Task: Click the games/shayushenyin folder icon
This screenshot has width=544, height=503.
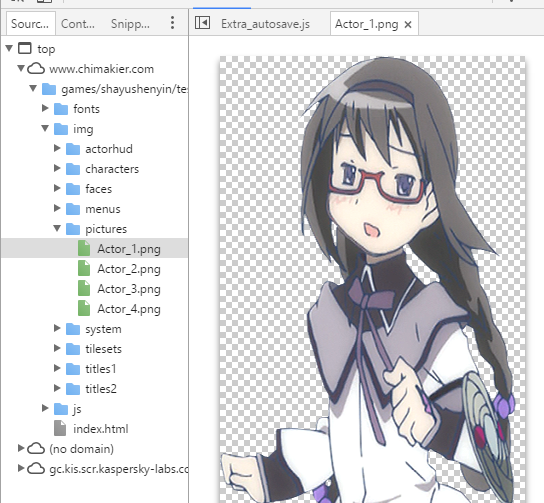Action: point(49,89)
